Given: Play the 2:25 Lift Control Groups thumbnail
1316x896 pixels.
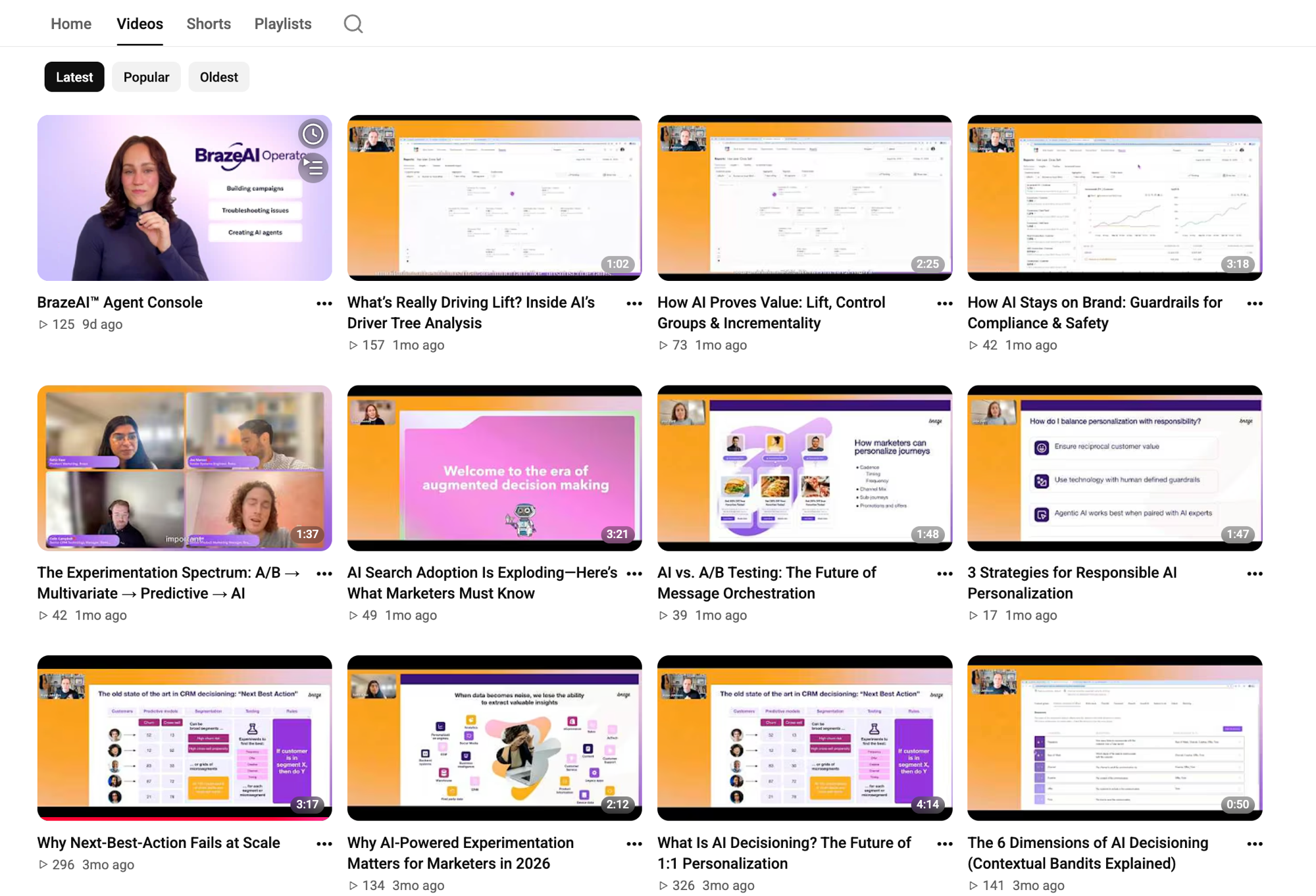Looking at the screenshot, I should tap(805, 198).
